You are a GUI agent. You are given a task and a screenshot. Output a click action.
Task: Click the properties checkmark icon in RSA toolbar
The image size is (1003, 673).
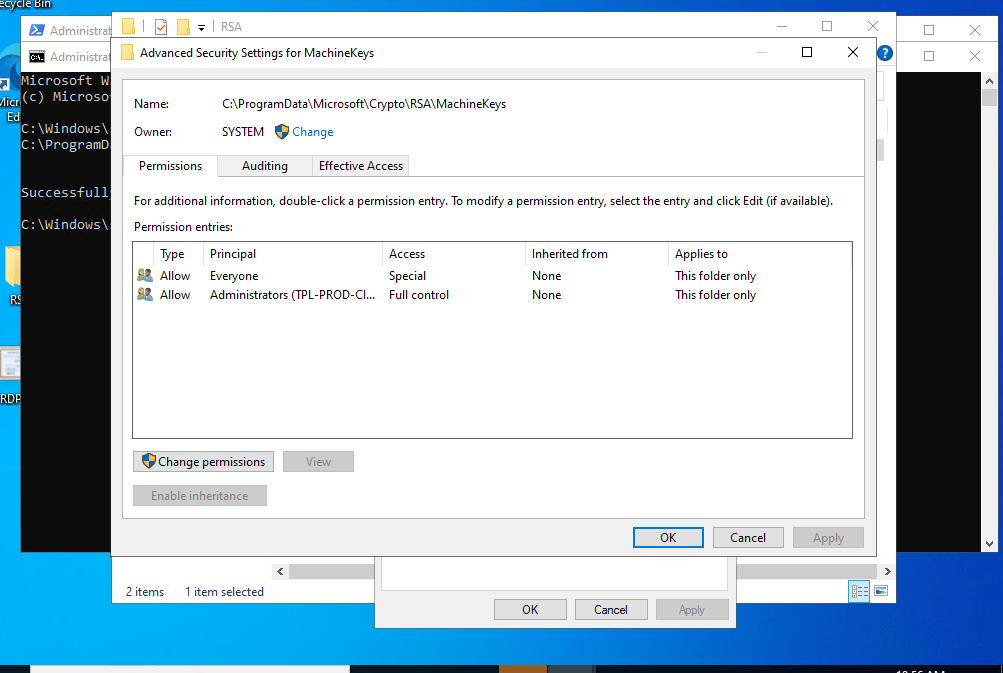pos(161,27)
